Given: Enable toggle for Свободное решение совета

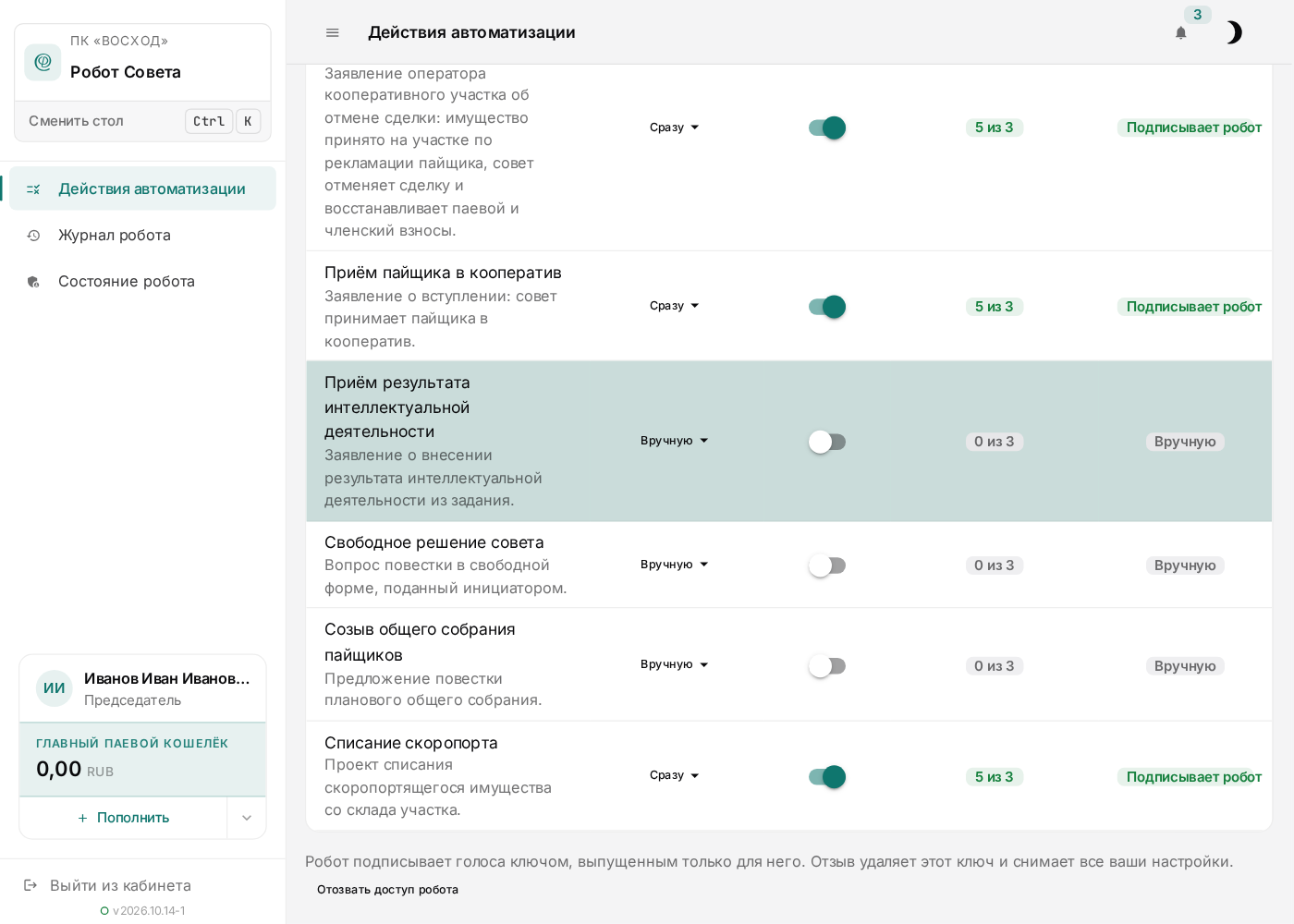Looking at the screenshot, I should 827,565.
